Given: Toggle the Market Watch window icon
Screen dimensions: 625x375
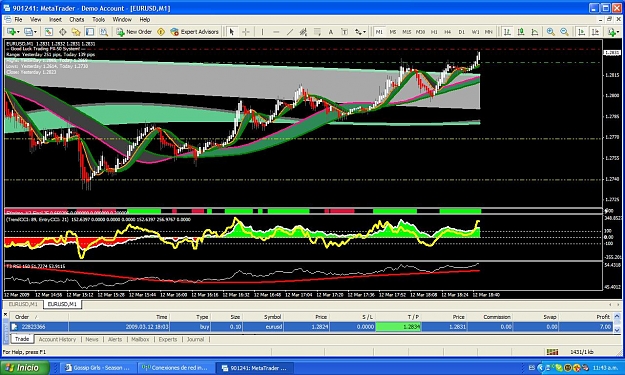Looking at the screenshot, I should 49,32.
